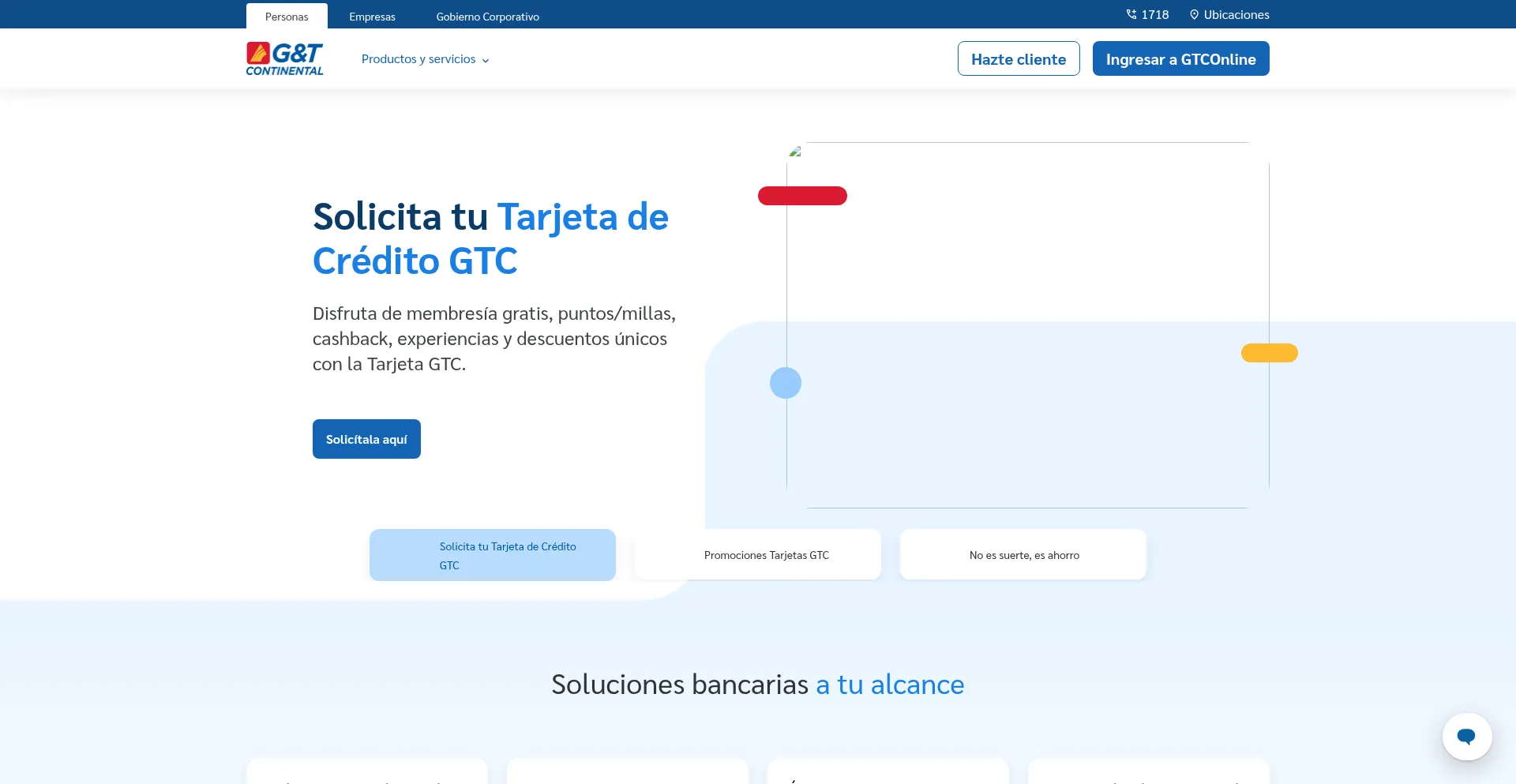The width and height of the screenshot is (1516, 784).
Task: Switch to the Empresas tab
Action: click(x=371, y=16)
